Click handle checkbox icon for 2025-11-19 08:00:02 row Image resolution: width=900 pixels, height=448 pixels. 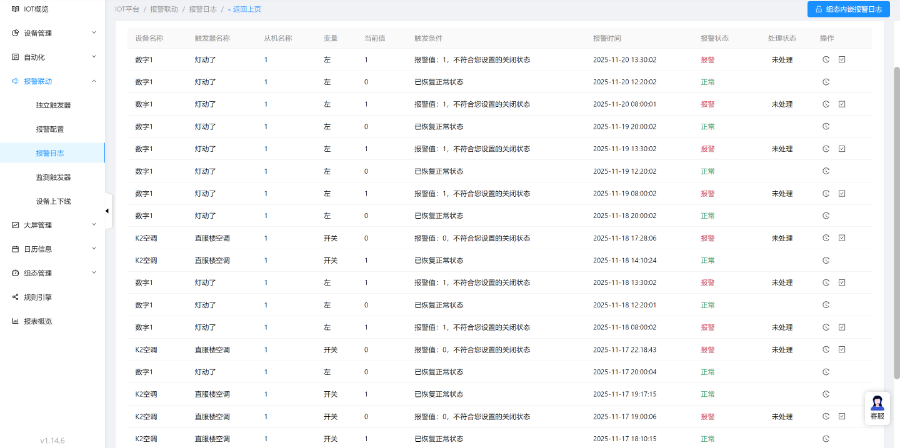[x=842, y=193]
